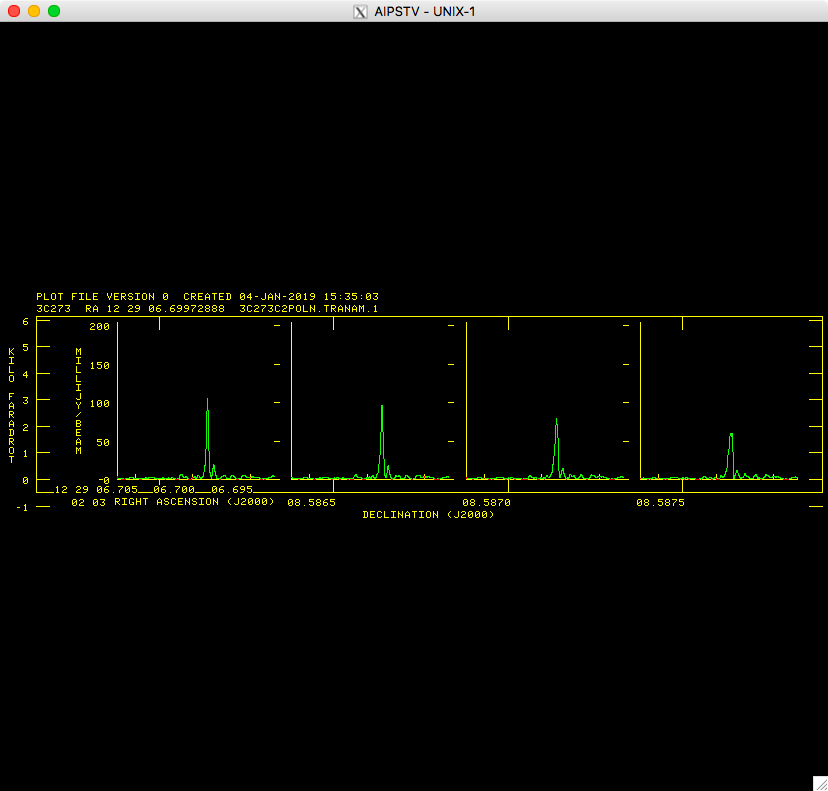Click the 200 value on the inner Y axis

pyautogui.click(x=98, y=327)
